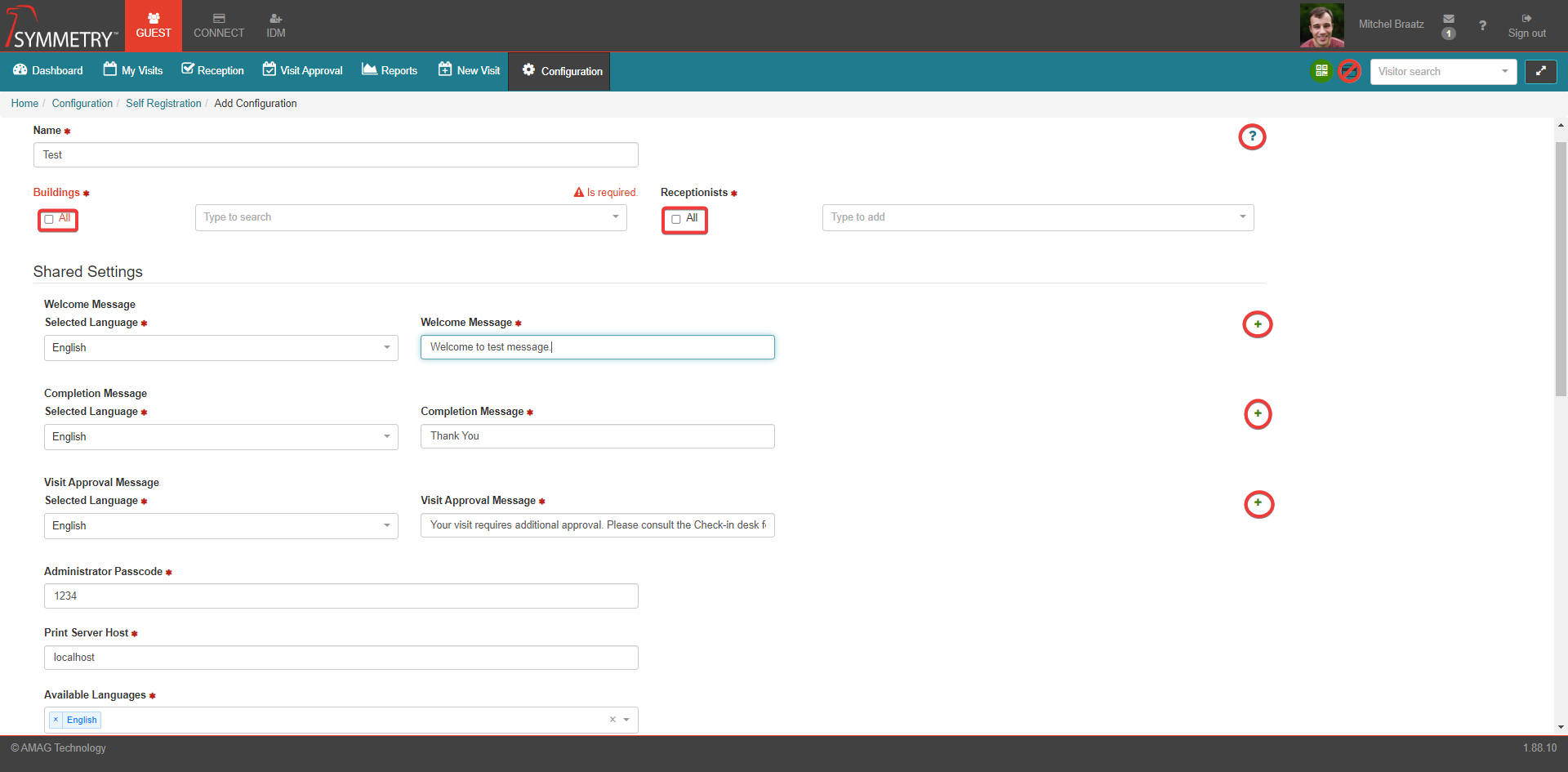Check the All checkbox under Buildings

[x=49, y=219]
